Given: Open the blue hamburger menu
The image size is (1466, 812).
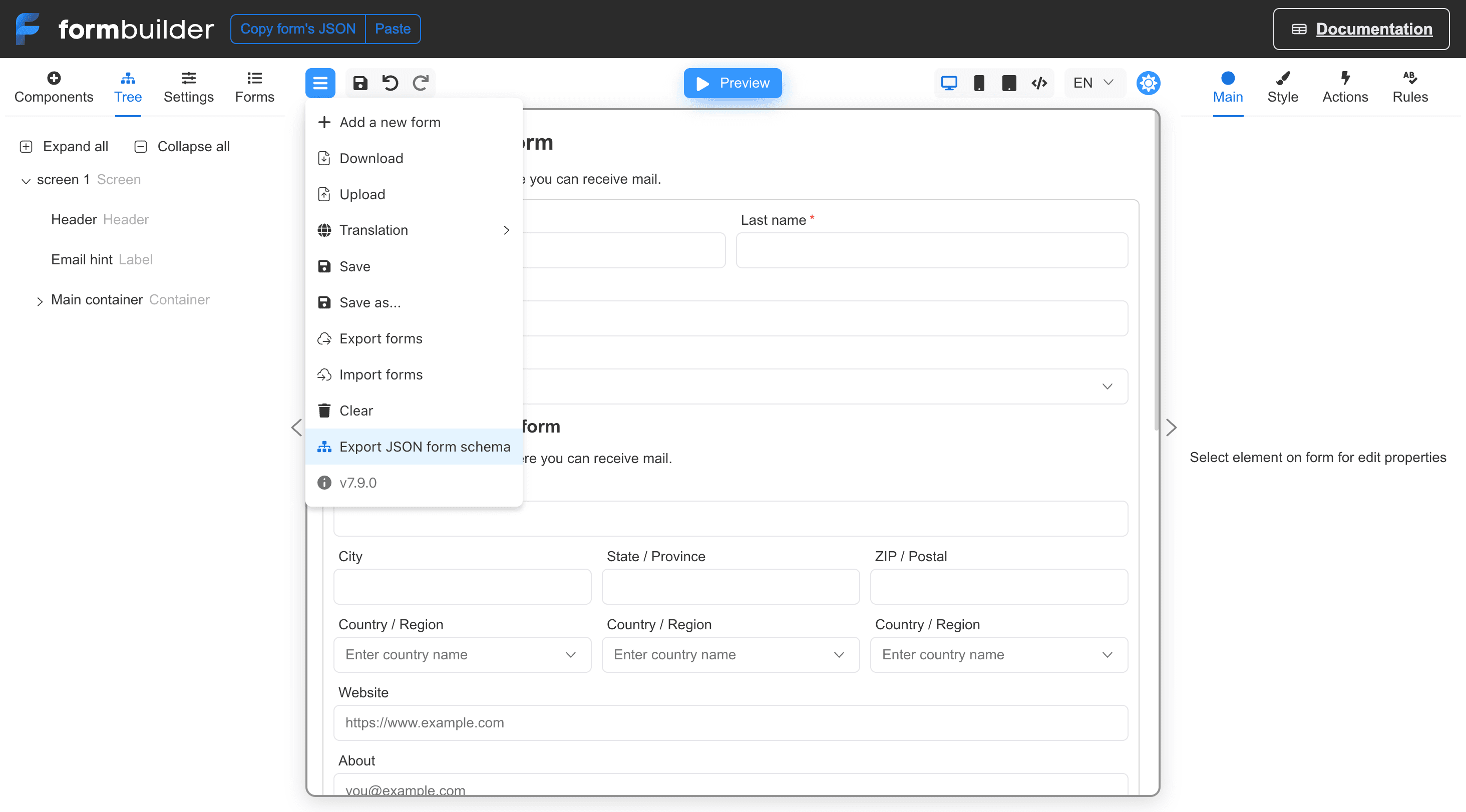Looking at the screenshot, I should (320, 83).
